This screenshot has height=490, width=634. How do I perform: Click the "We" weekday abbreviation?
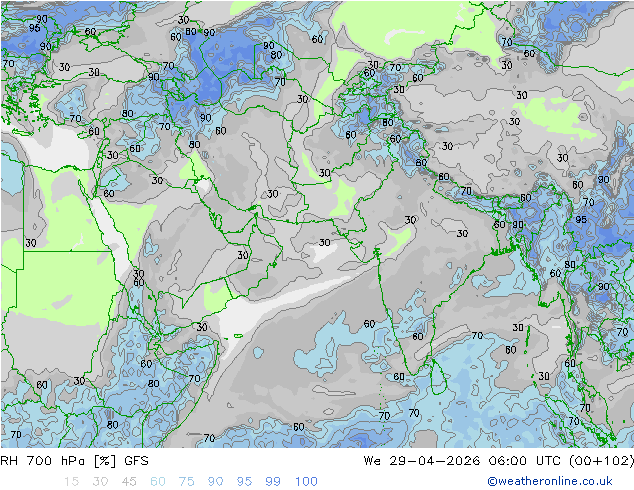click(372, 461)
